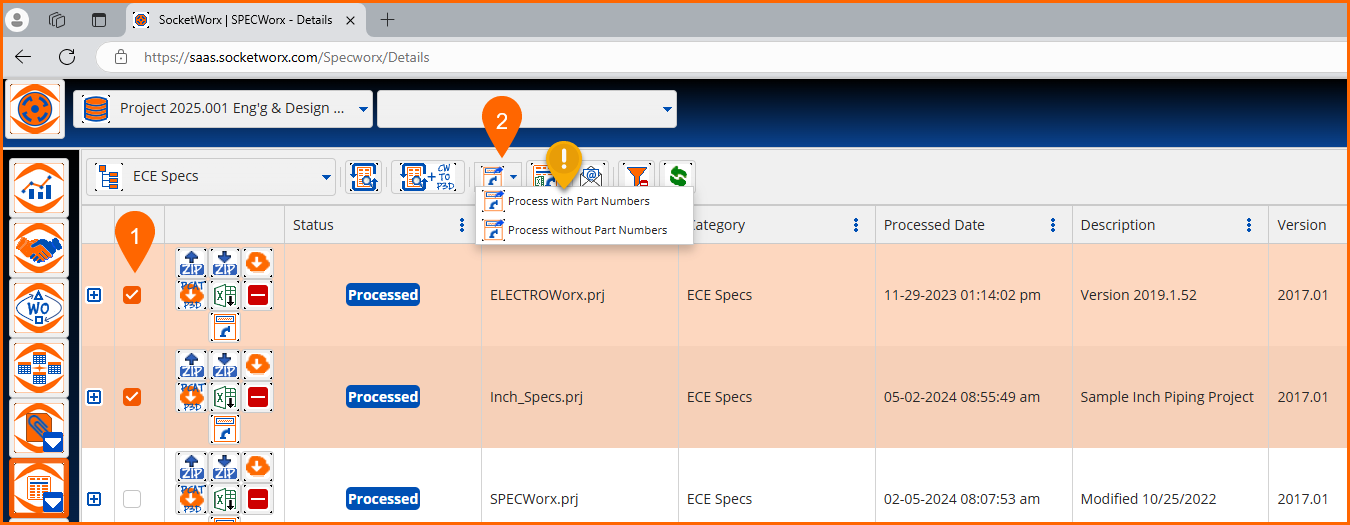The width and height of the screenshot is (1350, 525).
Task: Click red delete icon for Inch_Specs.prj
Action: 257,398
